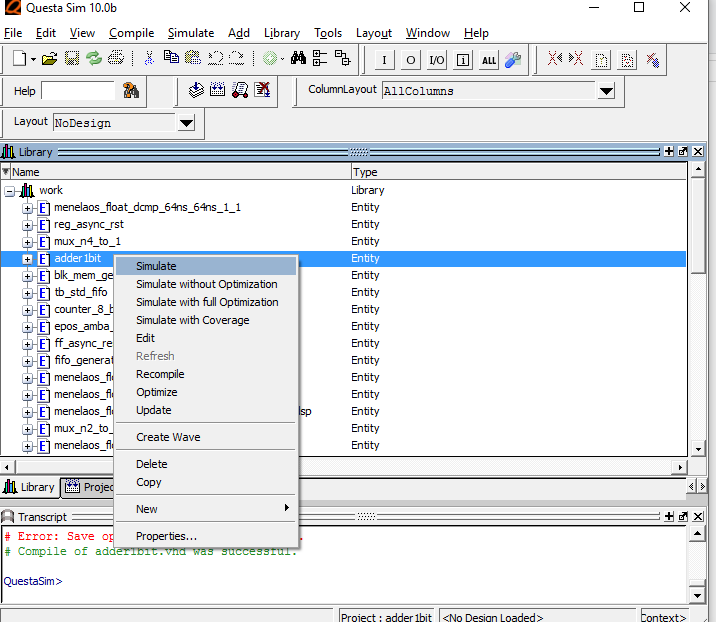Open the Tools menu
The height and width of the screenshot is (622, 716).
[x=328, y=33]
